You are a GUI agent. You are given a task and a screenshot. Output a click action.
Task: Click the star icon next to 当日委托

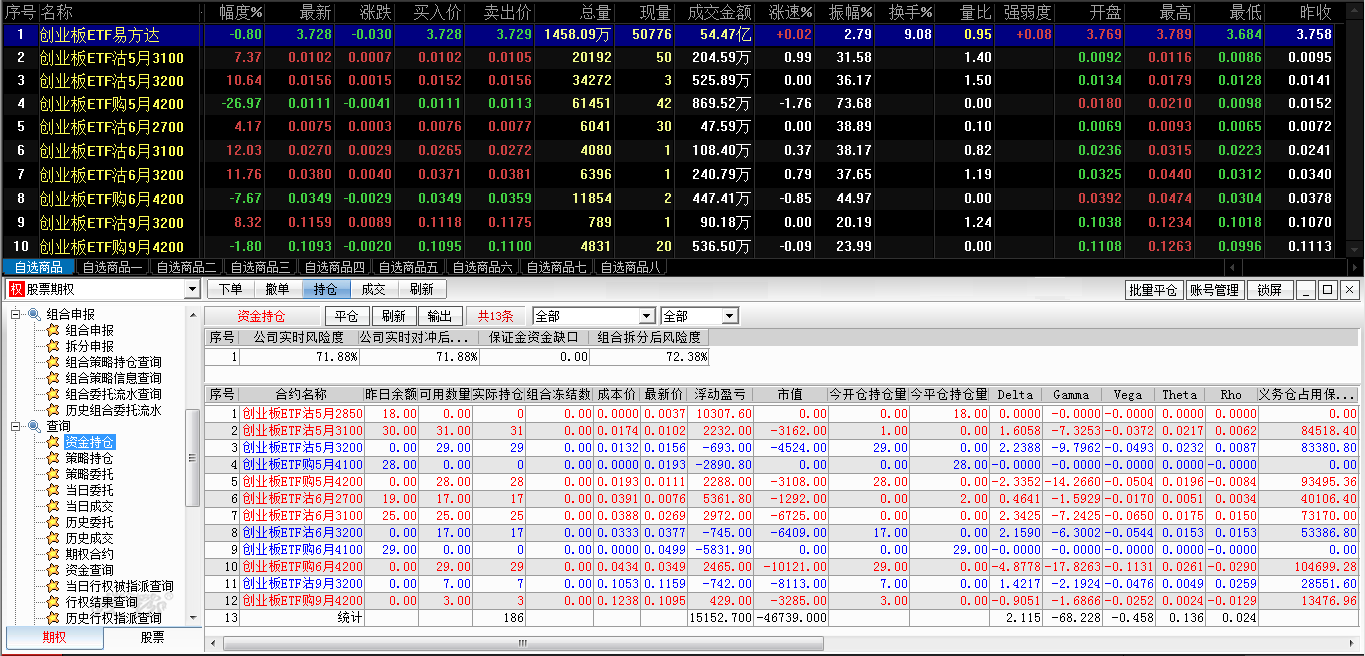53,490
